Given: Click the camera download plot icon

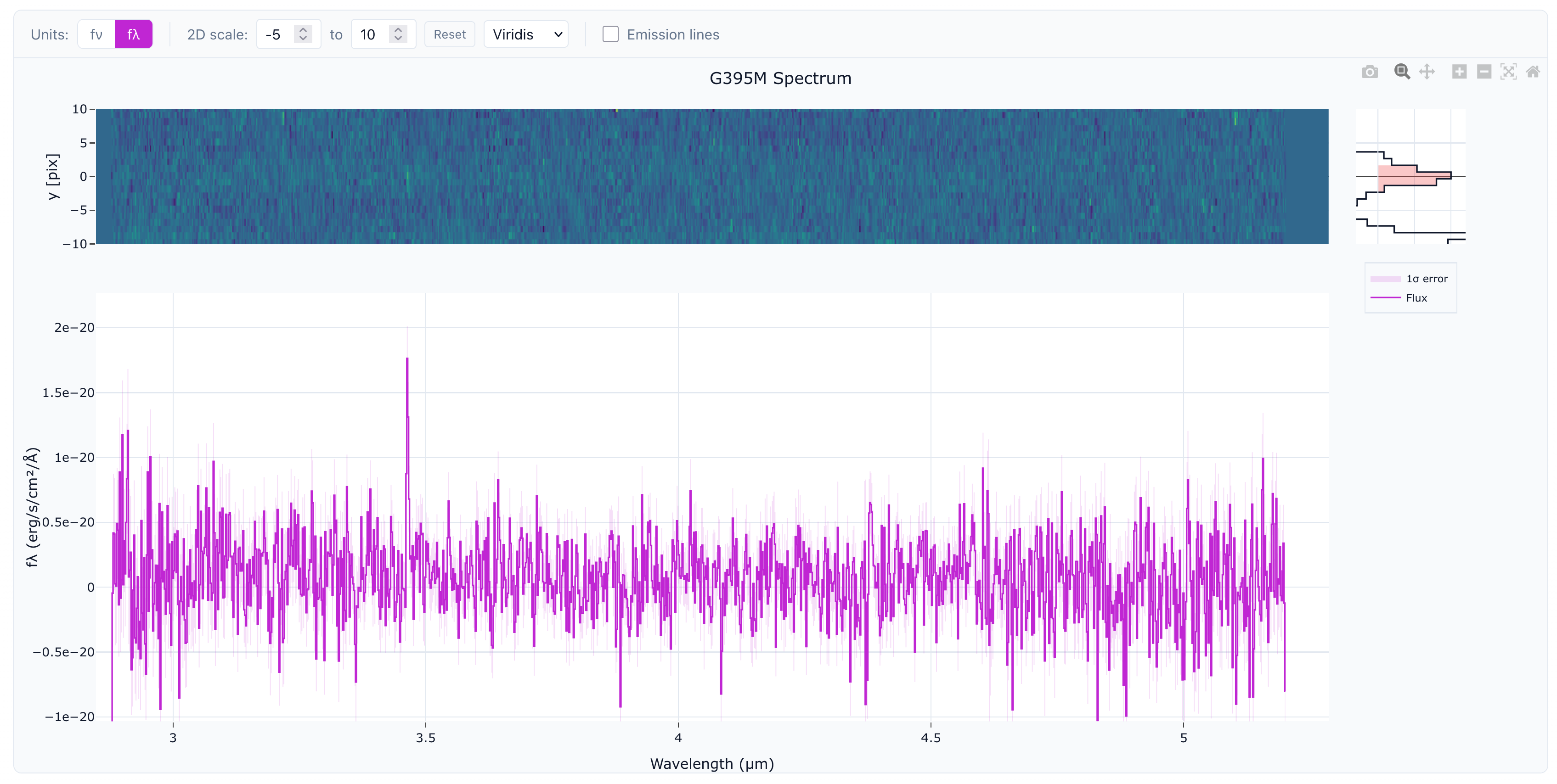Looking at the screenshot, I should [x=1369, y=72].
